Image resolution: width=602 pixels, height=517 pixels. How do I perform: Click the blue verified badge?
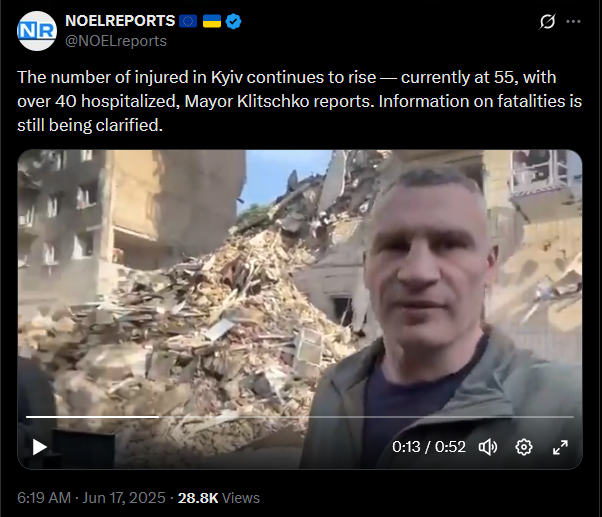coord(233,21)
